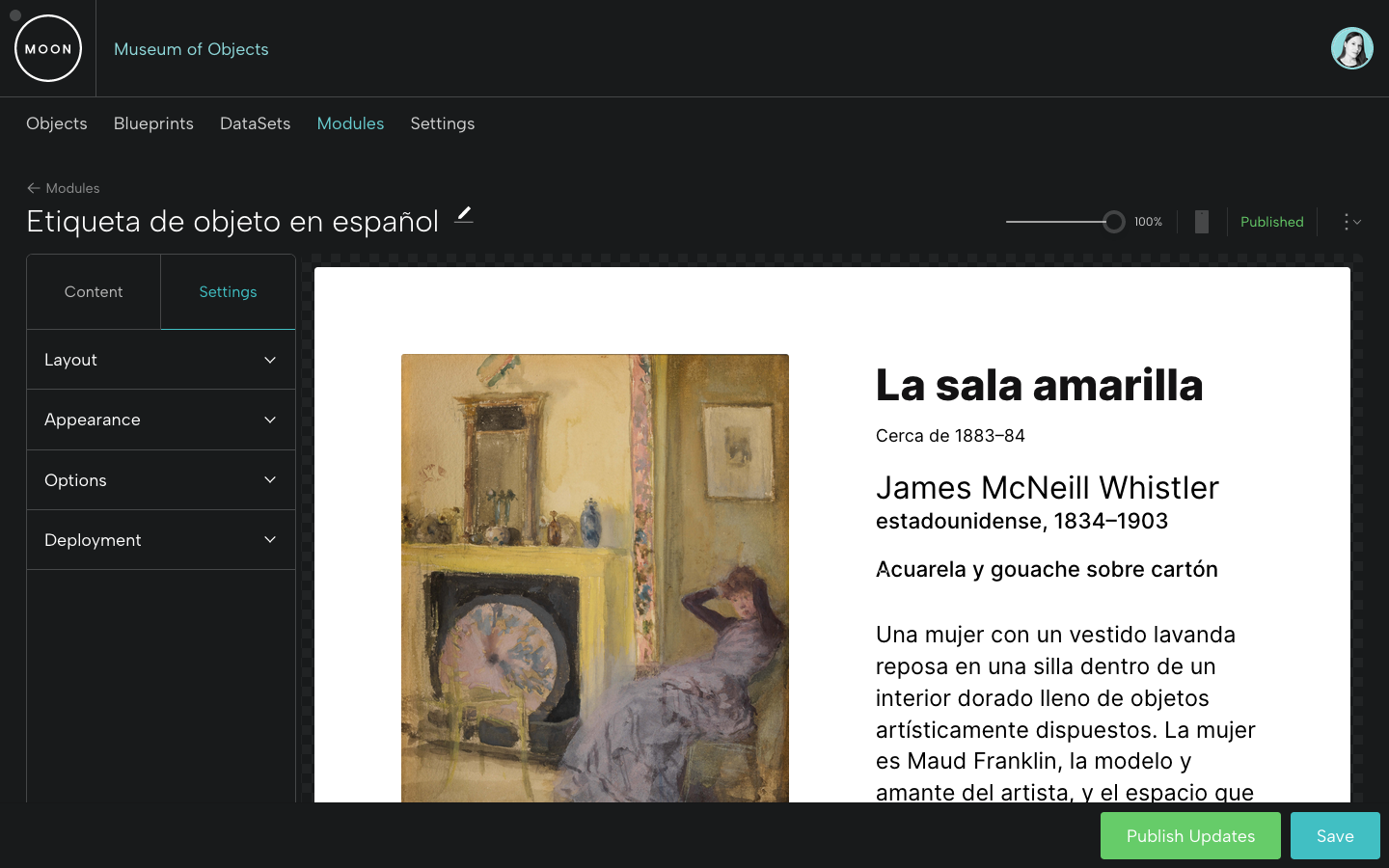Click the La sala amarilla title

click(x=1039, y=385)
